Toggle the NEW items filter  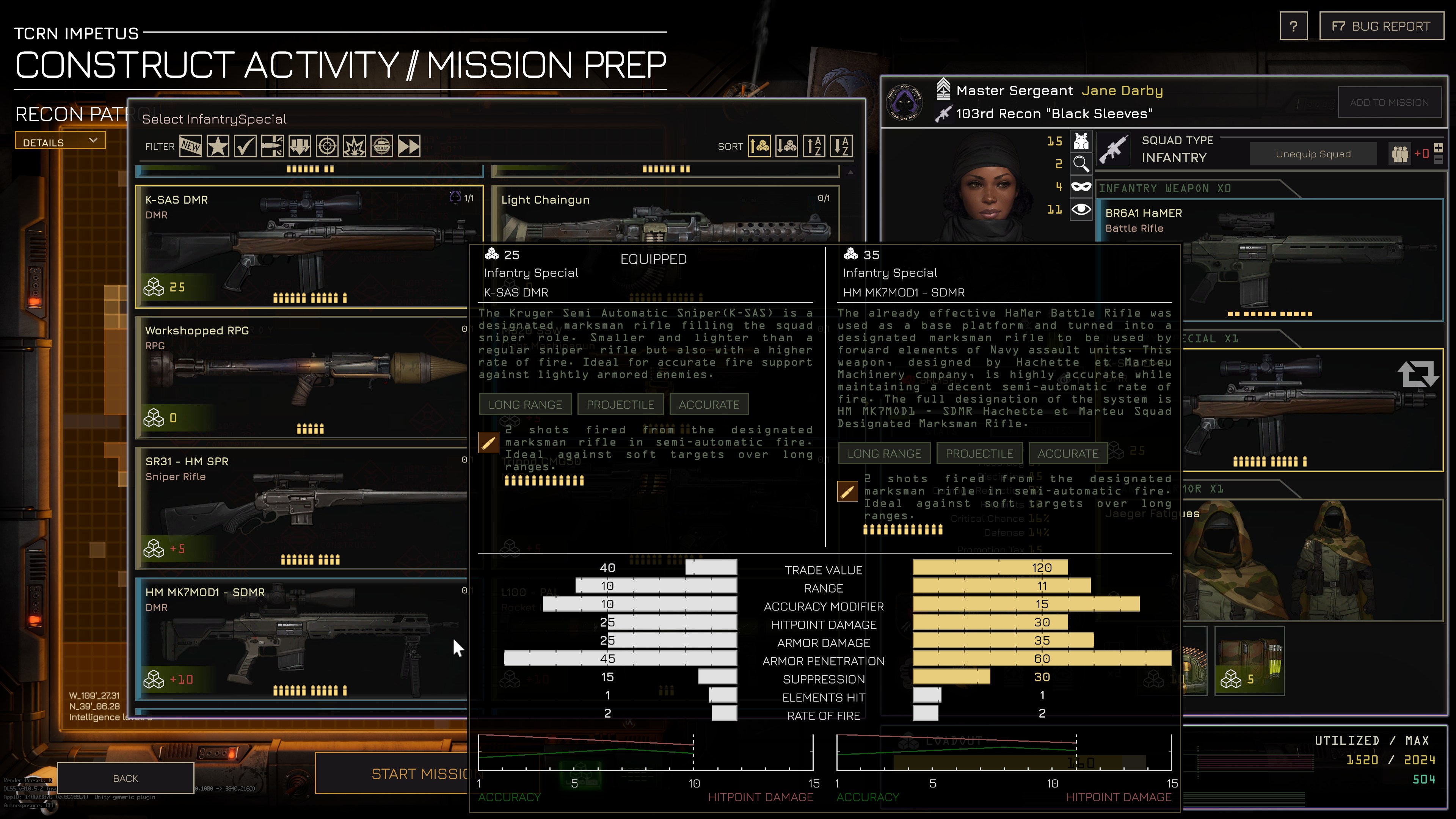click(190, 146)
